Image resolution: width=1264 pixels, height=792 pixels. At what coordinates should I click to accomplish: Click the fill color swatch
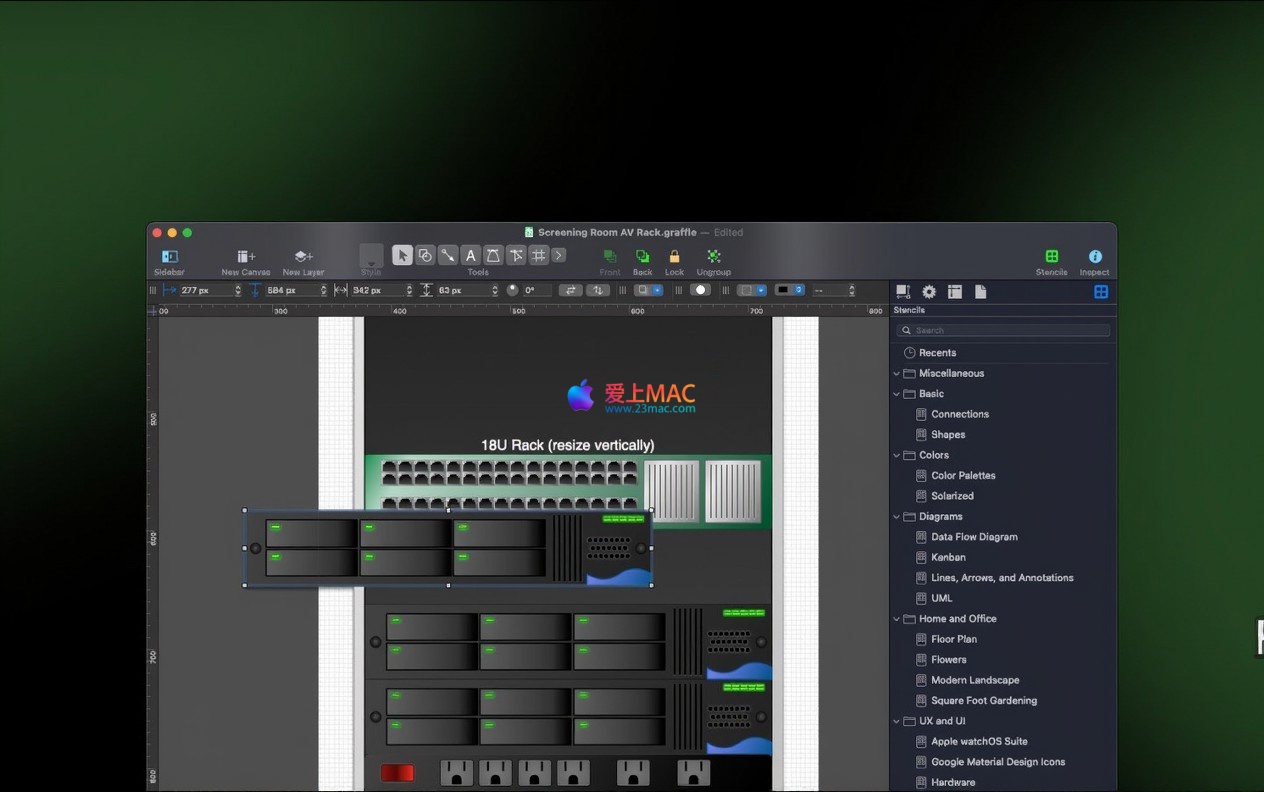(x=700, y=290)
